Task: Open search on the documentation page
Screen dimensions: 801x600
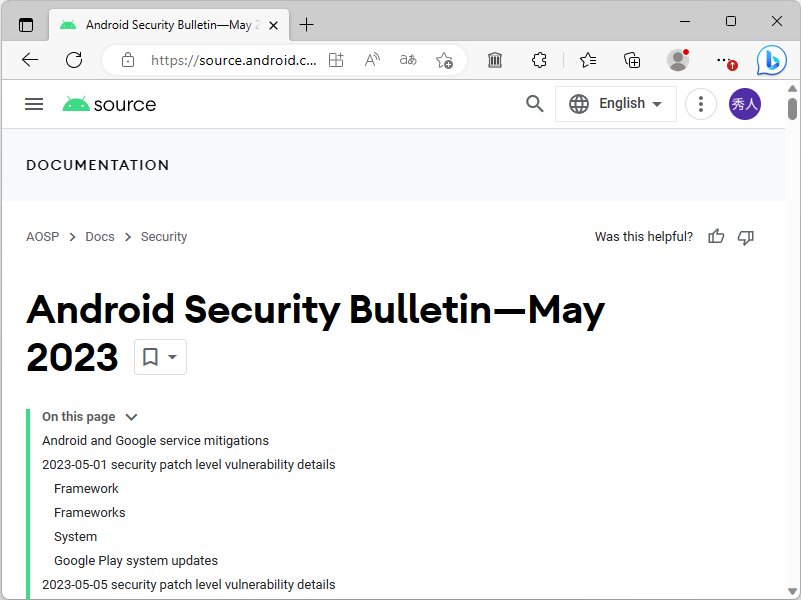Action: (534, 103)
